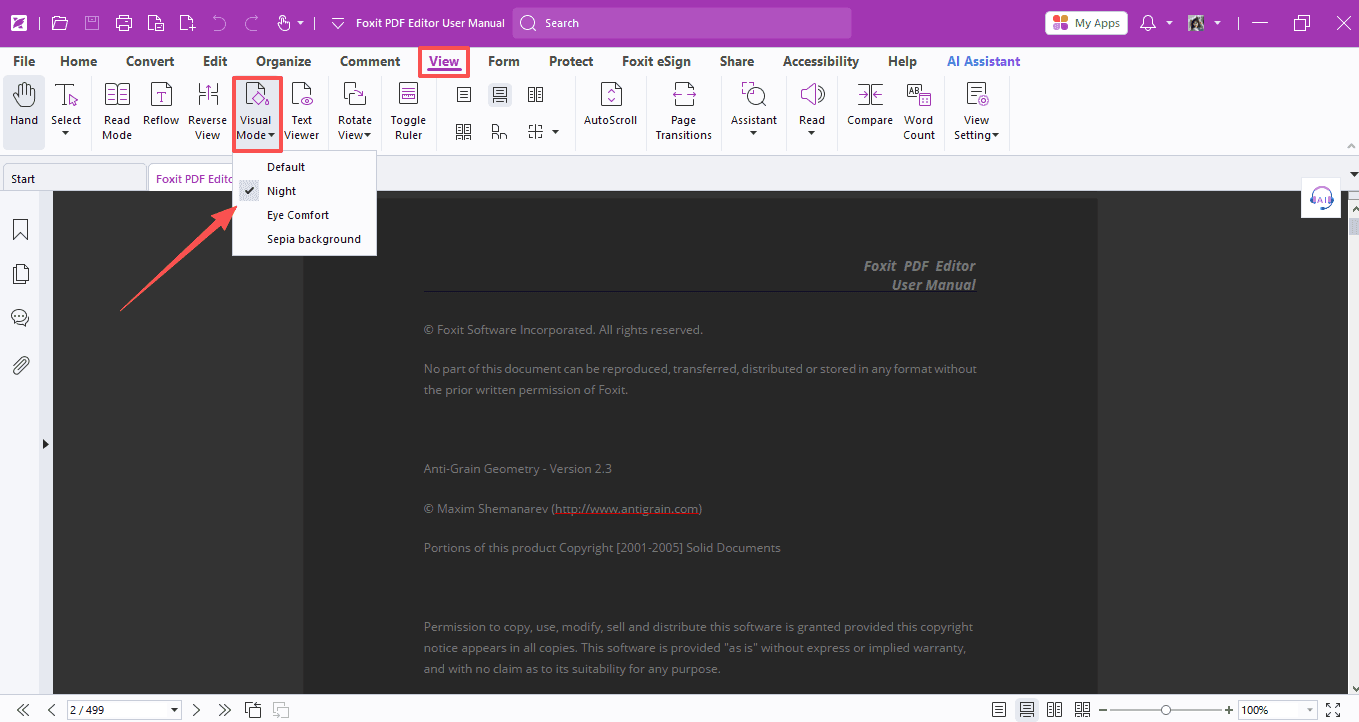
Task: Choose Eye Comfort visual mode
Action: (x=304, y=215)
